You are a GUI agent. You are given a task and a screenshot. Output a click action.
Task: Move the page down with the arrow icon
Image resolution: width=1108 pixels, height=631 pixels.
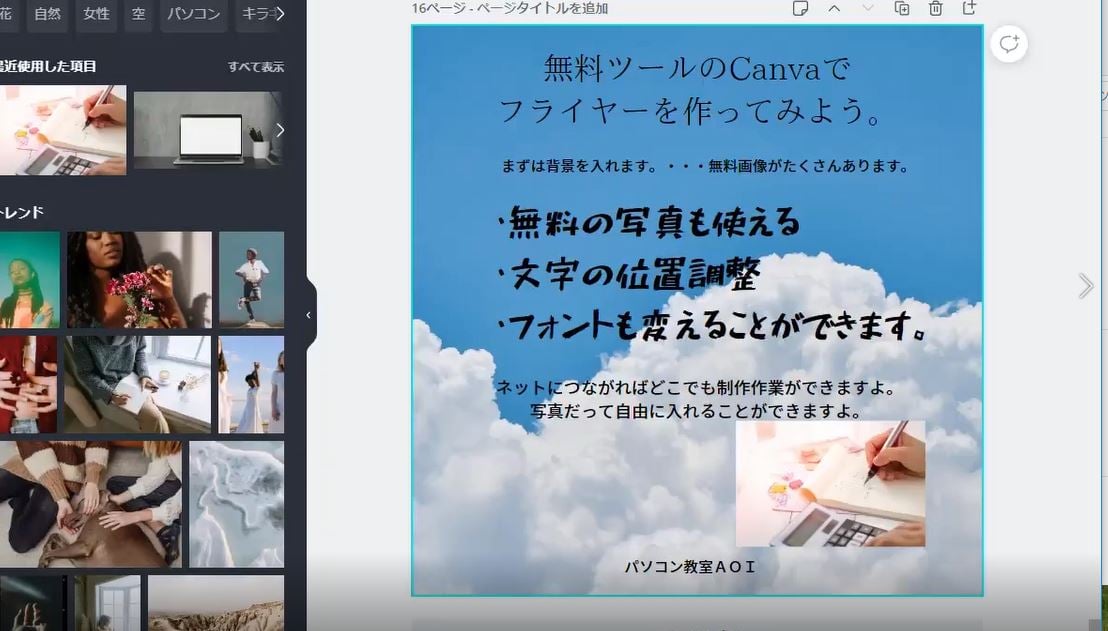tap(868, 8)
